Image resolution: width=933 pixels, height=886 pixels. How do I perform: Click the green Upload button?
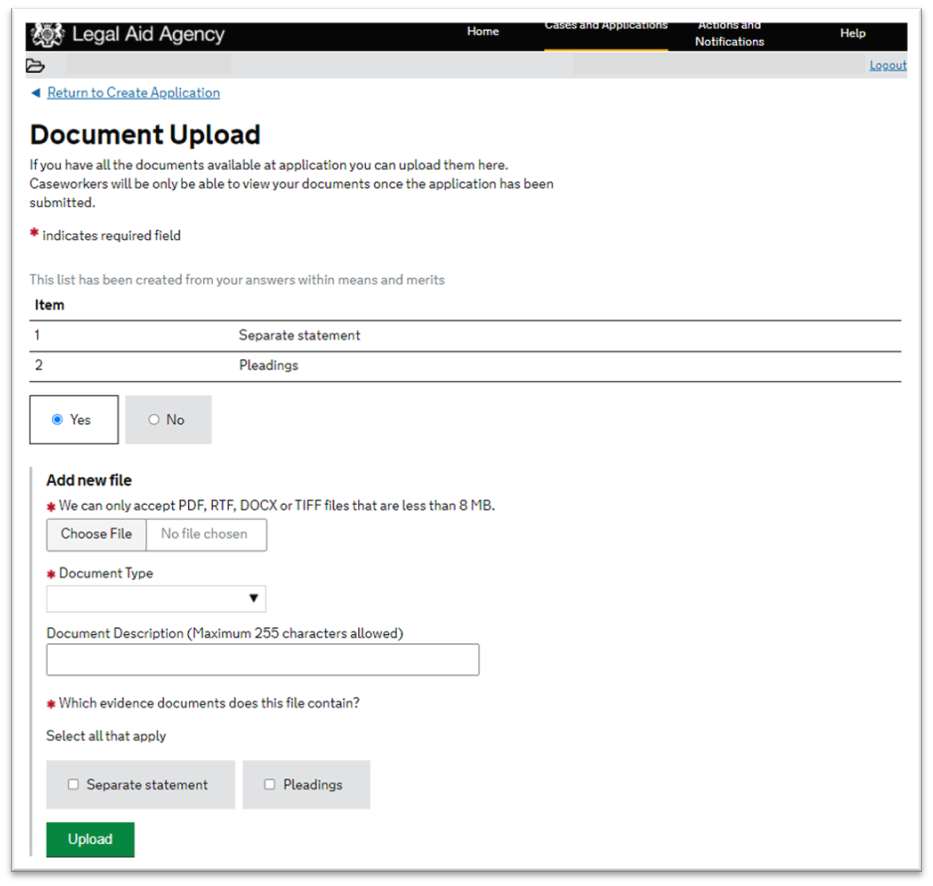point(90,839)
